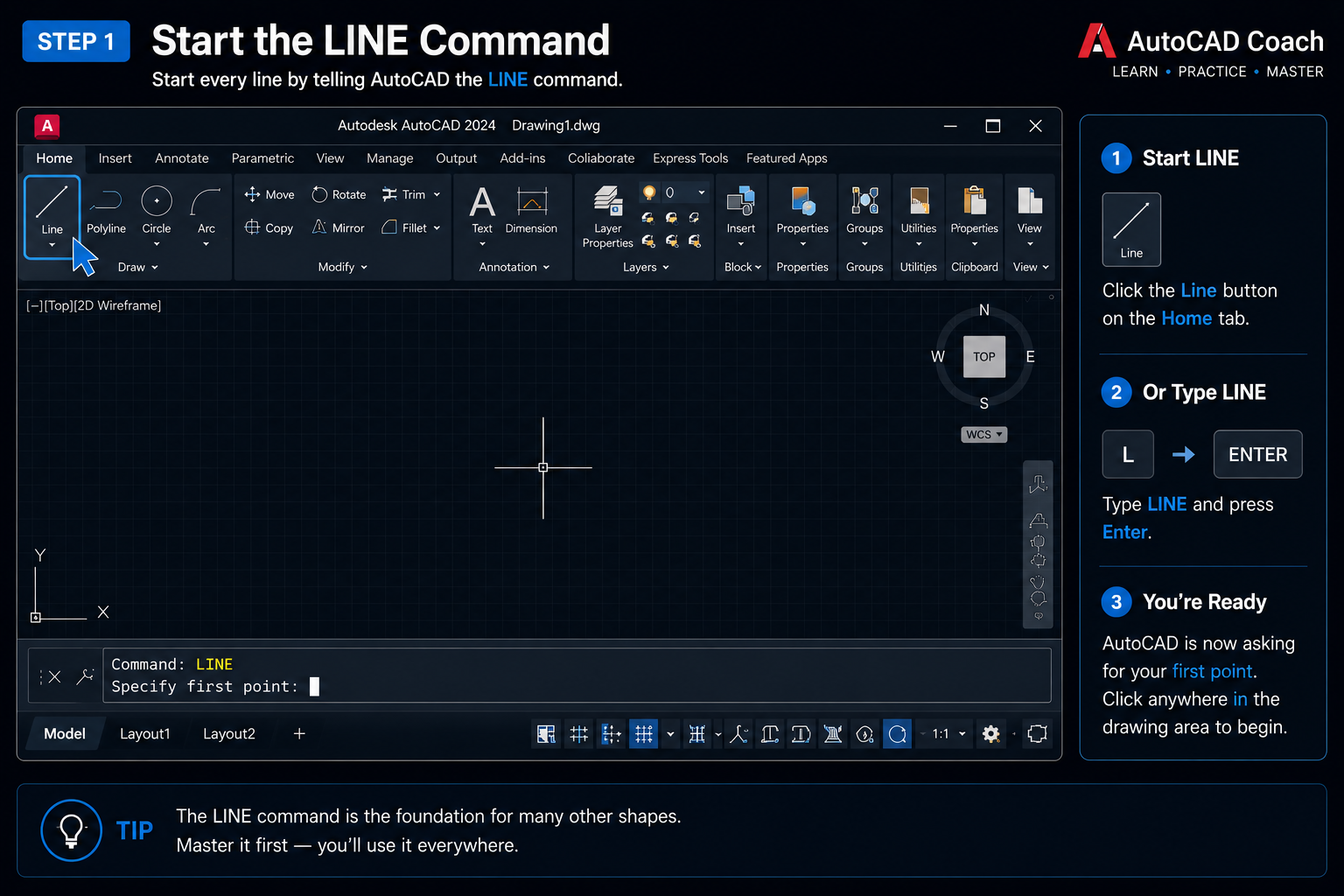1344x896 pixels.
Task: Expand the Layers panel
Action: 646,267
